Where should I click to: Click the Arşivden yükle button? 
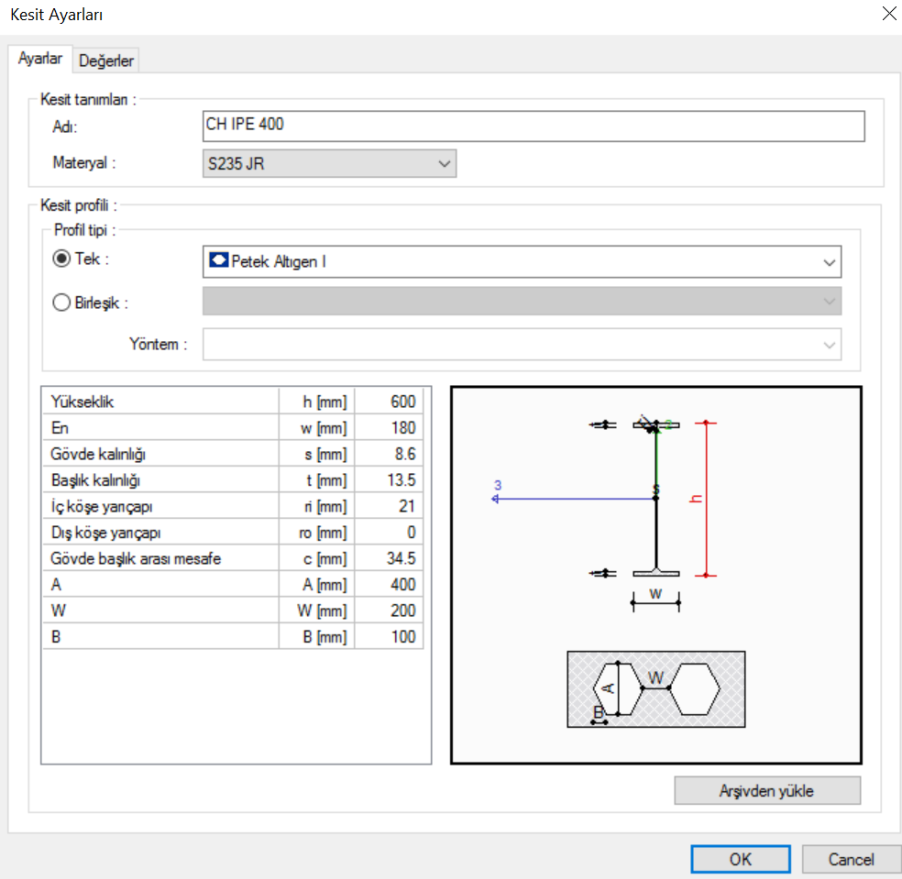(x=767, y=791)
